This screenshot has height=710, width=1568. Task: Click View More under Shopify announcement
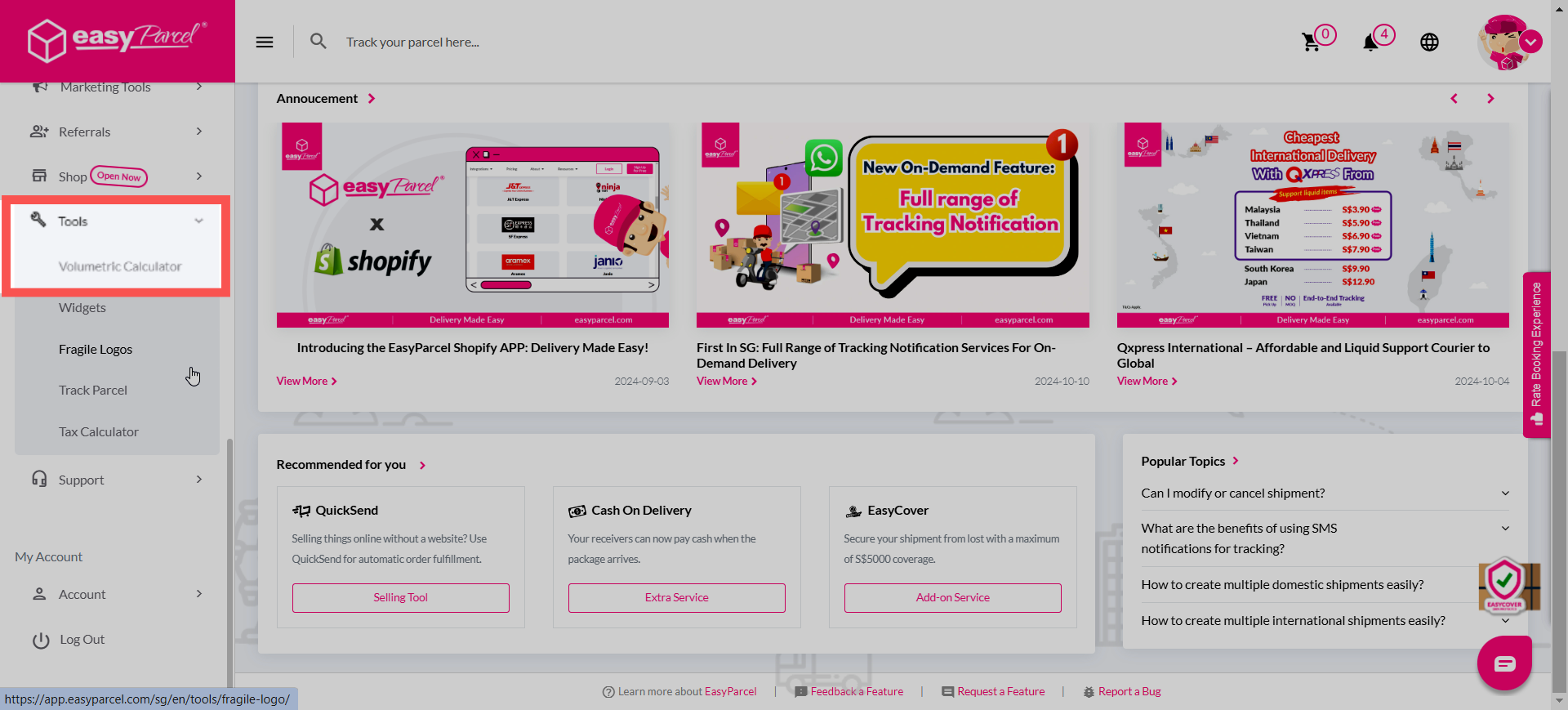pos(307,382)
